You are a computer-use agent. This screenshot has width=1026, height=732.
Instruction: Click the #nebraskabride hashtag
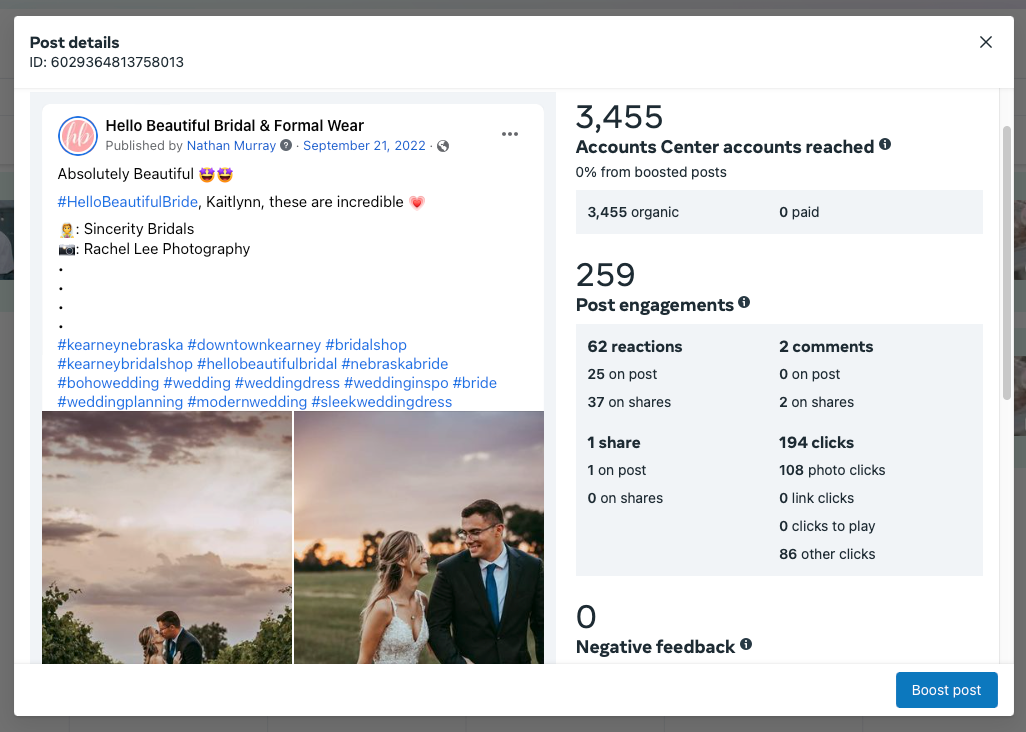point(395,364)
